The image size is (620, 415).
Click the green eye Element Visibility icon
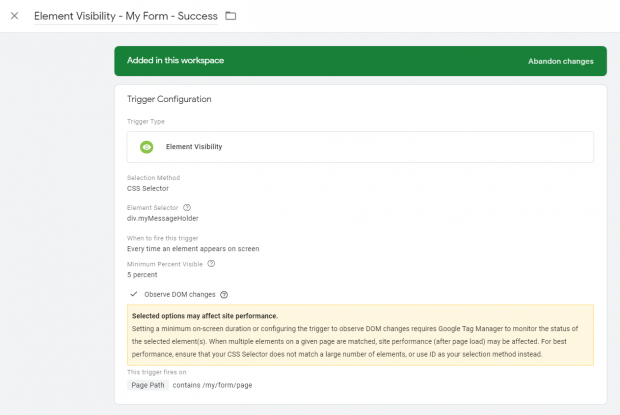click(x=147, y=147)
